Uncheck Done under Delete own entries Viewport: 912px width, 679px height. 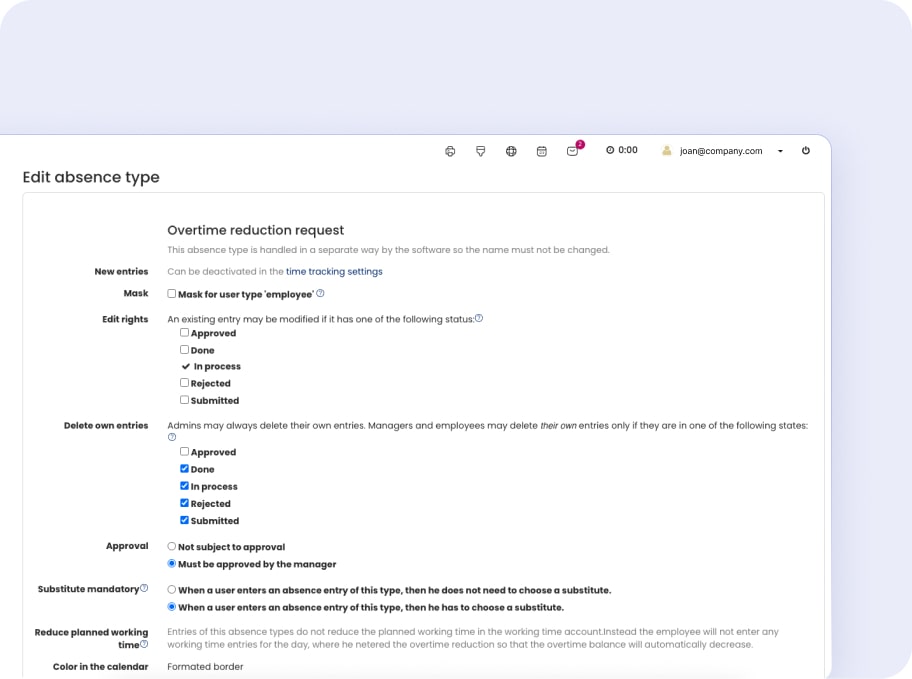pyautogui.click(x=184, y=469)
